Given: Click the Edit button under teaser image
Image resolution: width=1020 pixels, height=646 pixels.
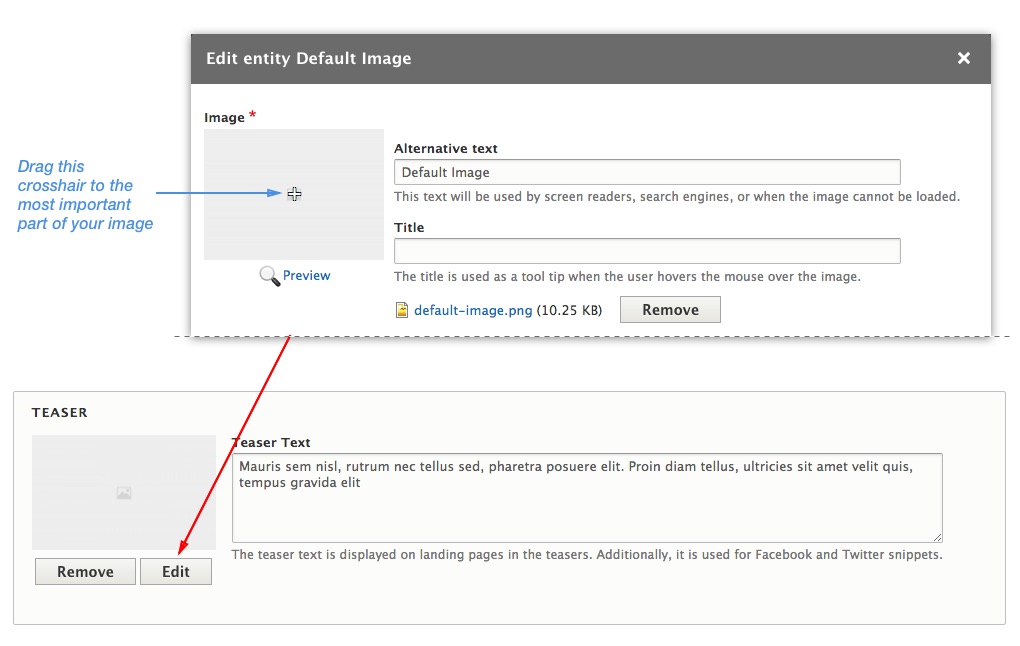Looking at the screenshot, I should tap(176, 572).
